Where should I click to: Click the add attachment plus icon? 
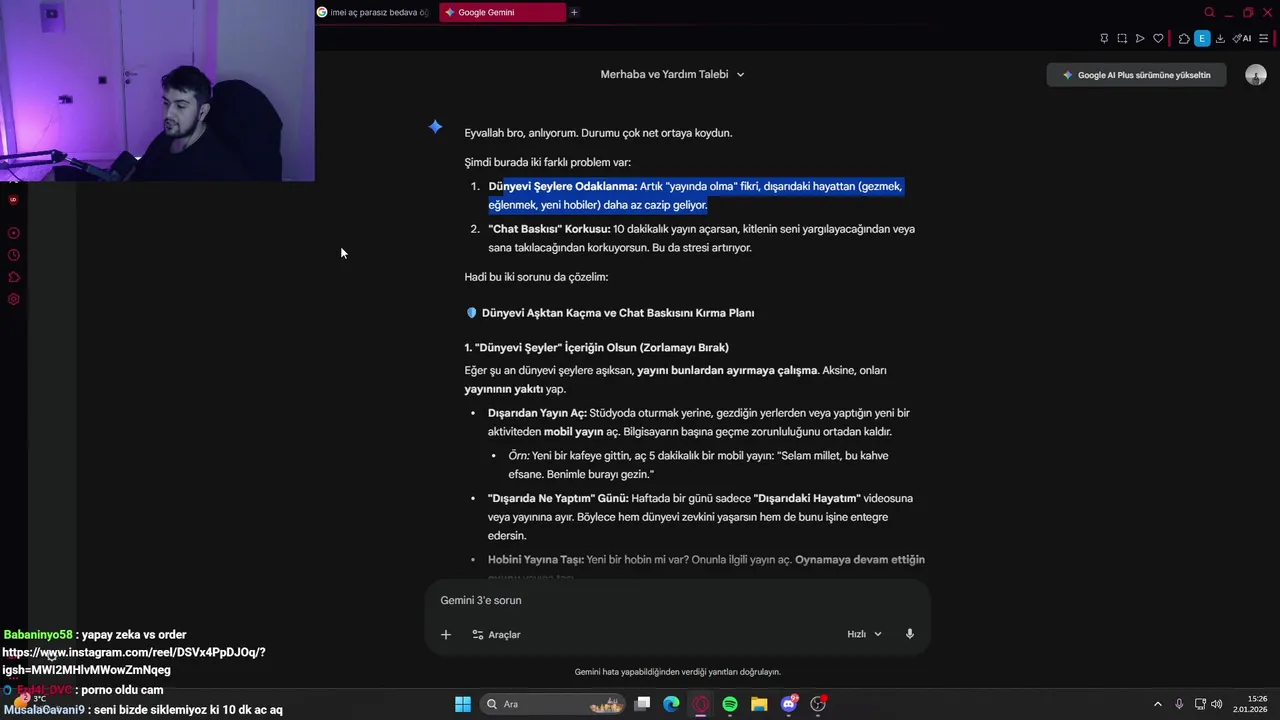[446, 634]
